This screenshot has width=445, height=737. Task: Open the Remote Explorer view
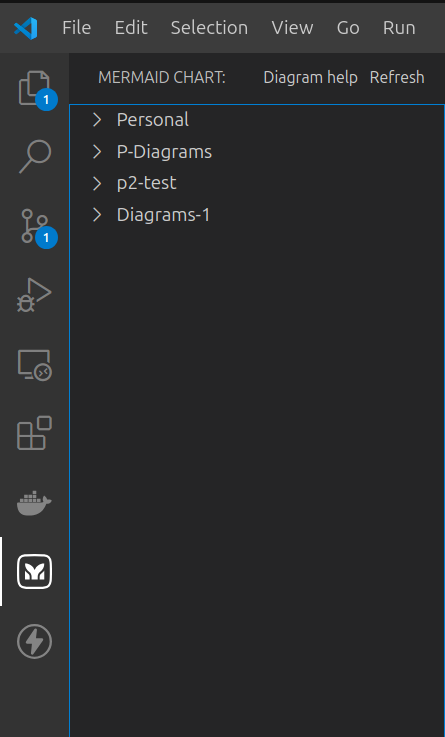34,365
